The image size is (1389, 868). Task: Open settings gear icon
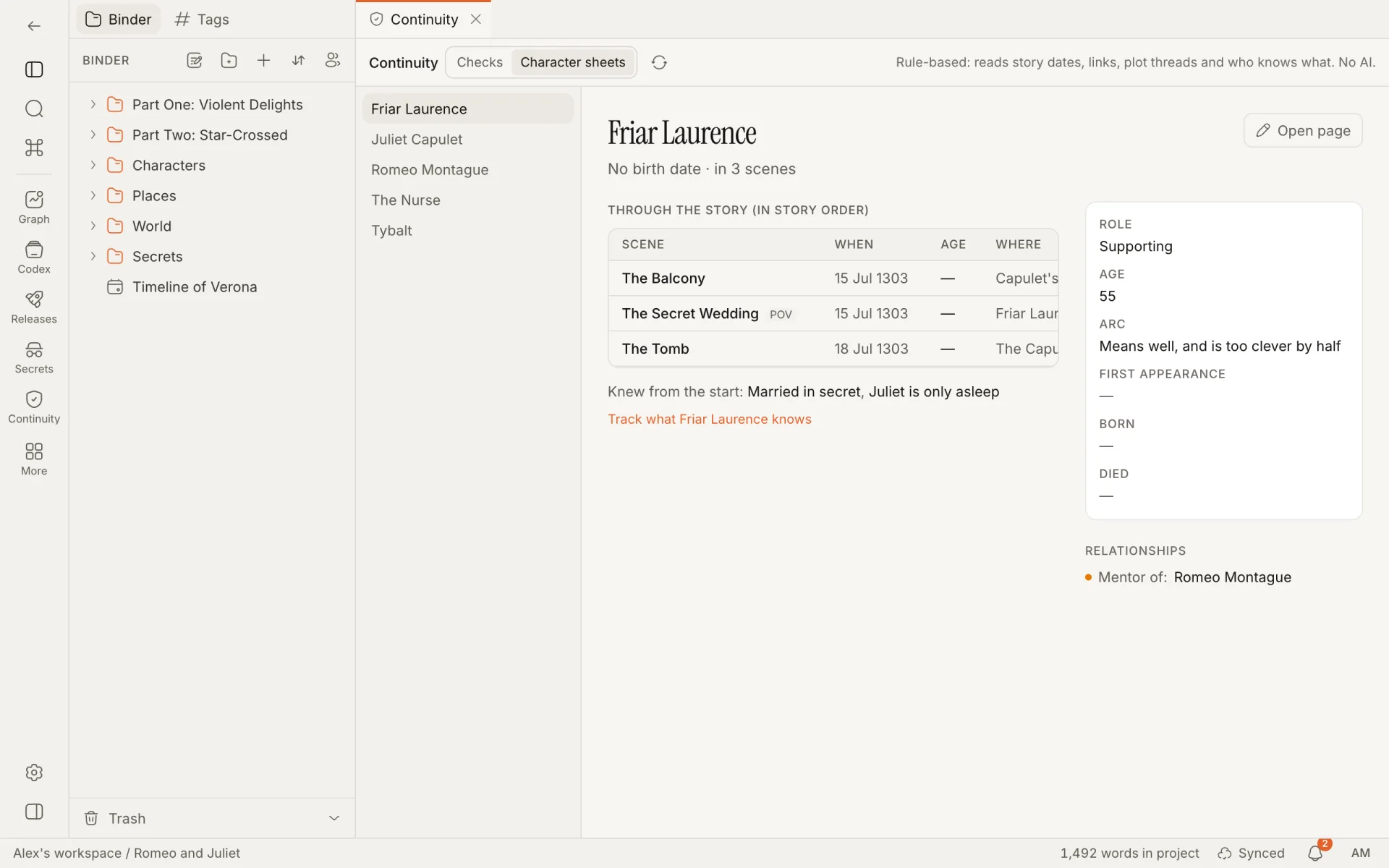coord(34,773)
